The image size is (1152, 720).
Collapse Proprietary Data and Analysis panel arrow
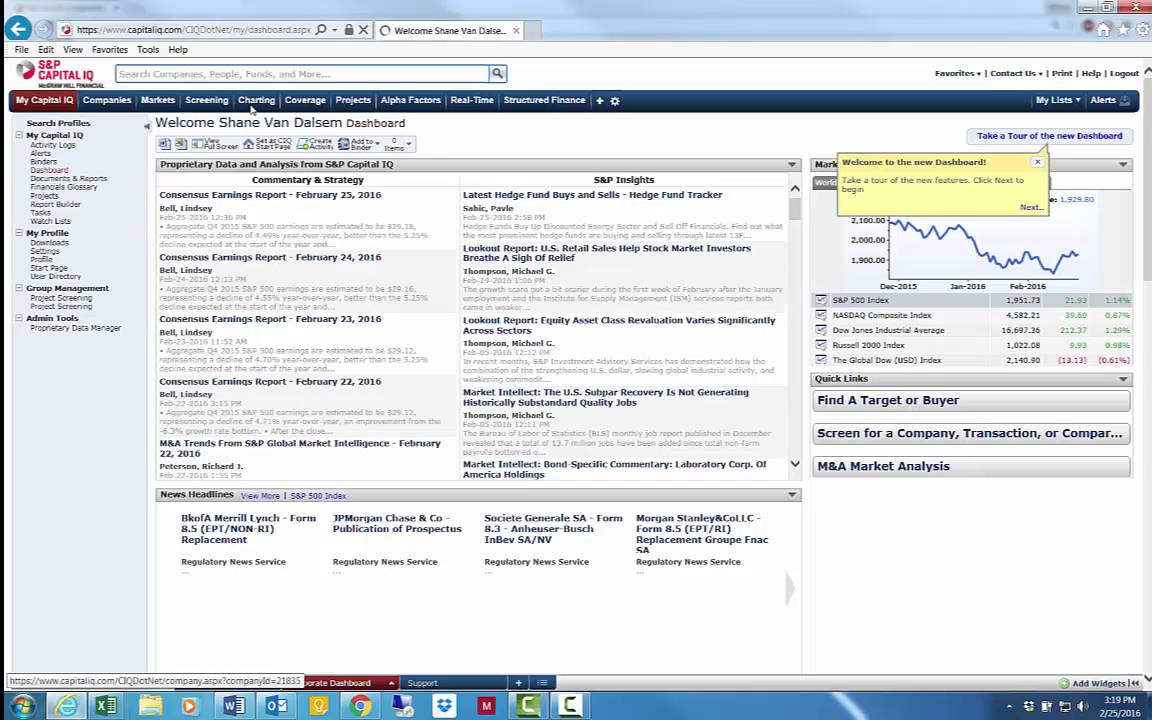coord(792,165)
